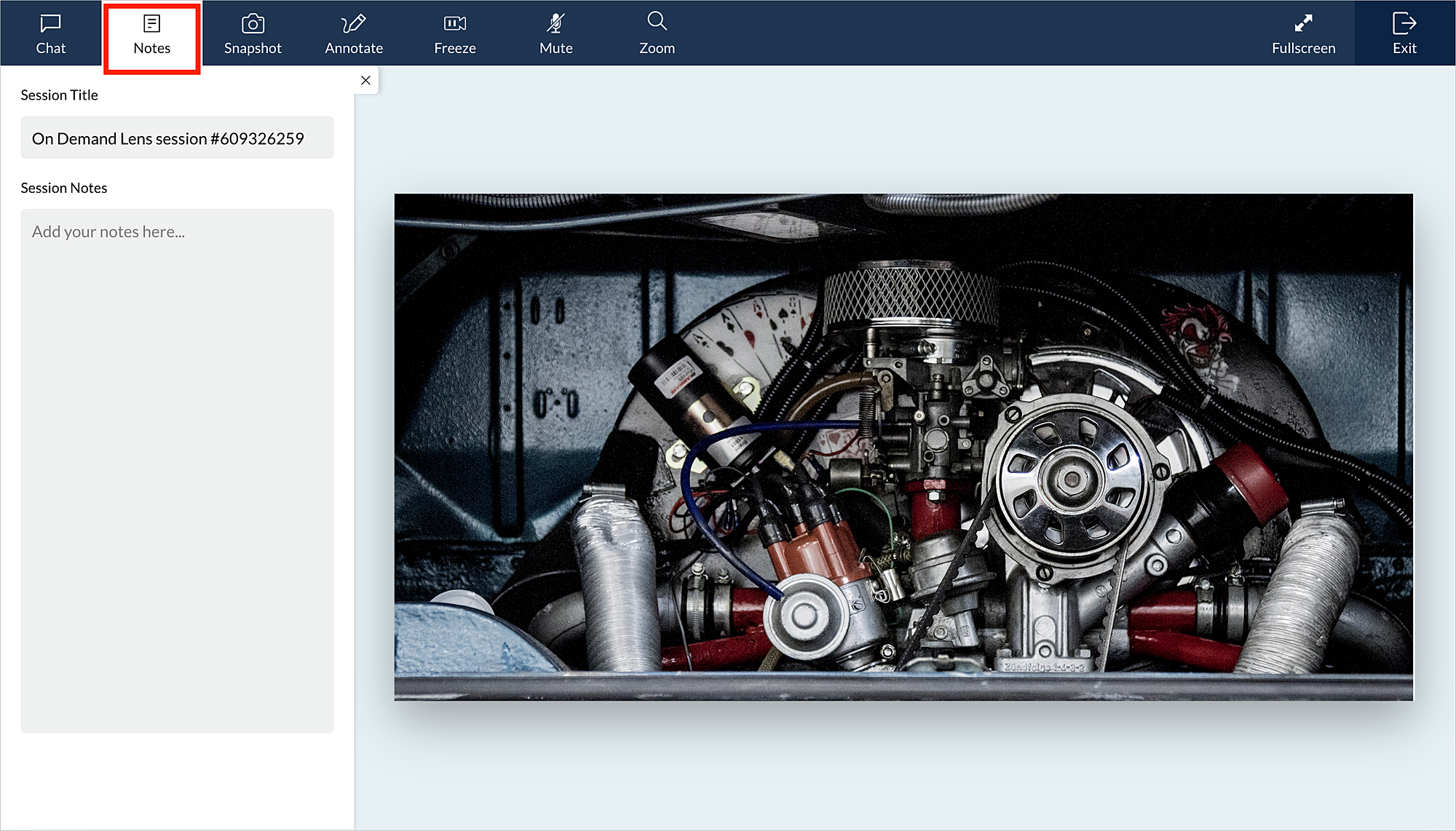Click the 'Fullscreen' text label
Viewport: 1456px width, 831px height.
1303,48
